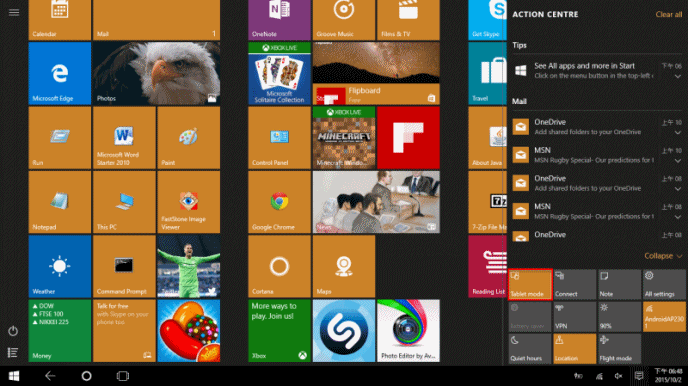The width and height of the screenshot is (688, 386).
Task: Click the taskbar clock and date
Action: [669, 376]
